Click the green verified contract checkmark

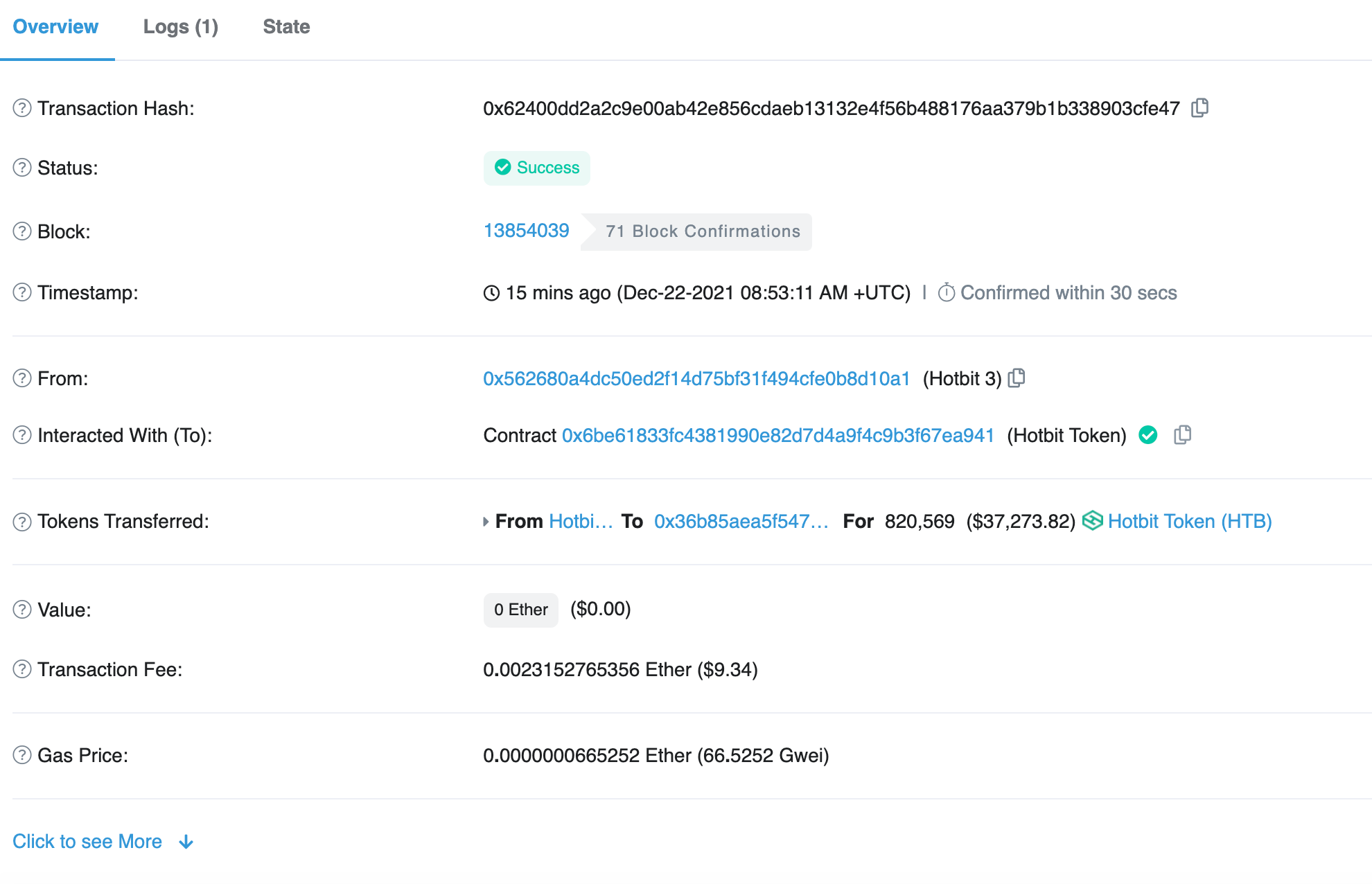[x=1148, y=435]
